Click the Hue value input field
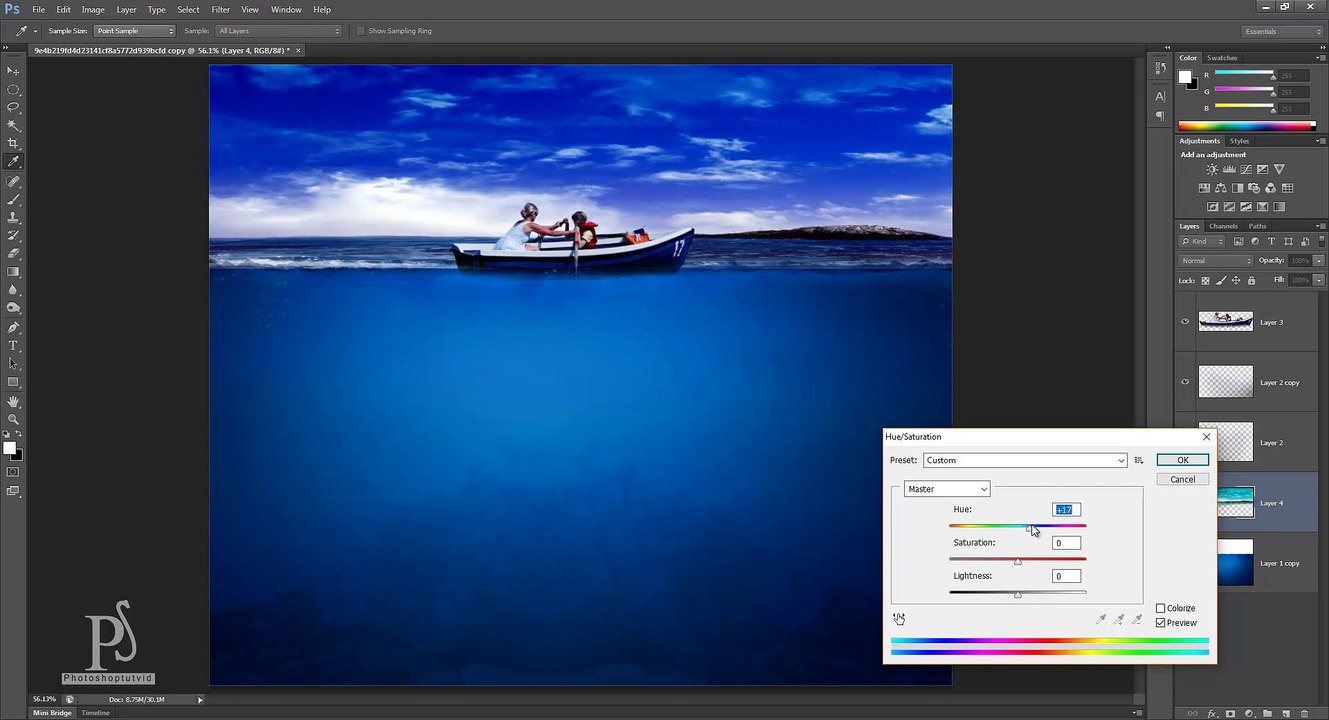 [x=1066, y=510]
